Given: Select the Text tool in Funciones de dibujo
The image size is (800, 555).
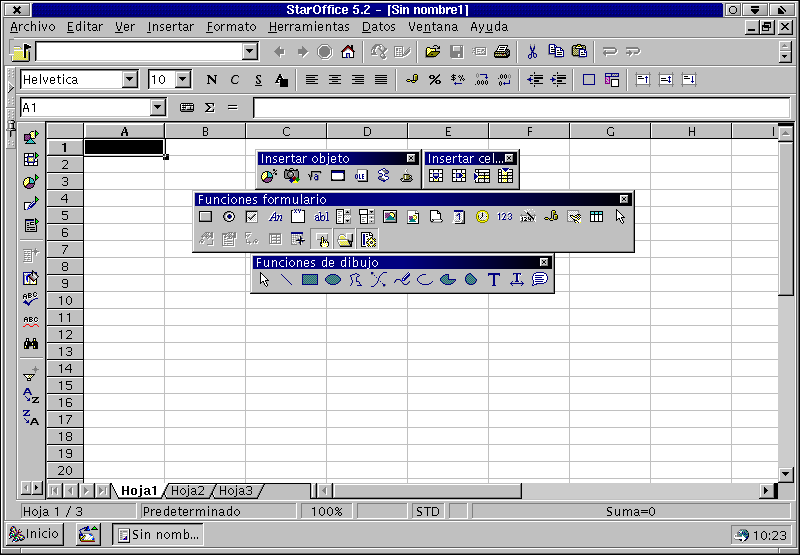Looking at the screenshot, I should point(493,280).
